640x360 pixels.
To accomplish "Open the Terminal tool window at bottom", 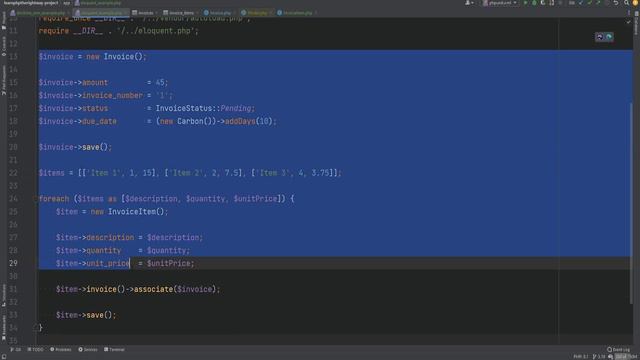I will tap(114, 349).
